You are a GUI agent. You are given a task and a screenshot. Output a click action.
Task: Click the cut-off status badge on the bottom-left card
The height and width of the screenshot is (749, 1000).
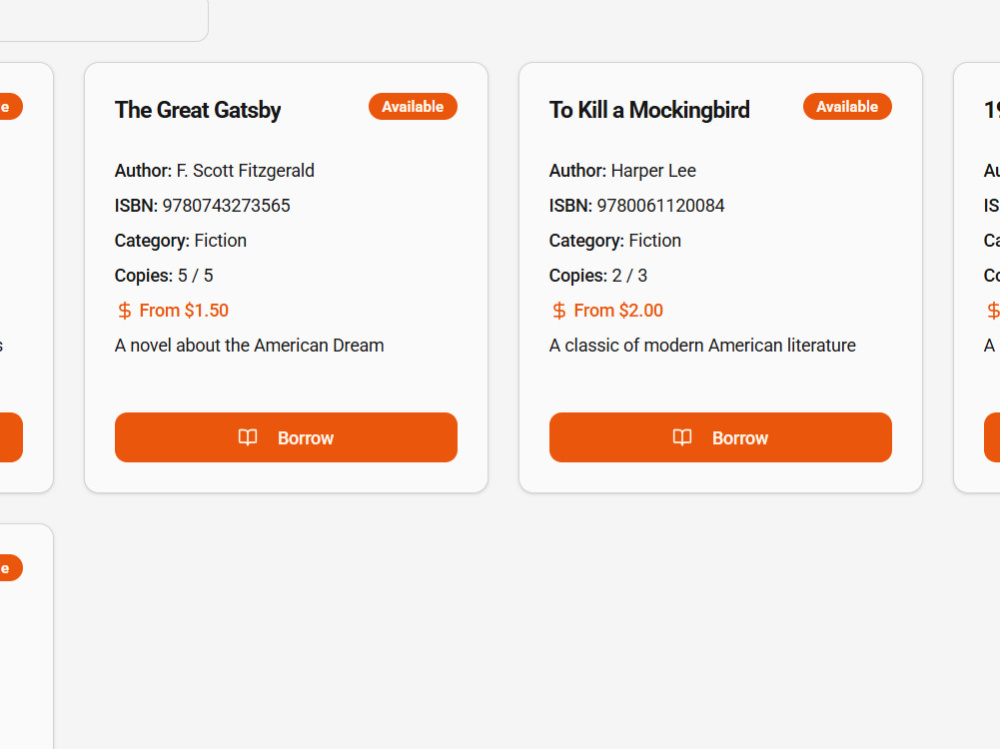[11, 568]
